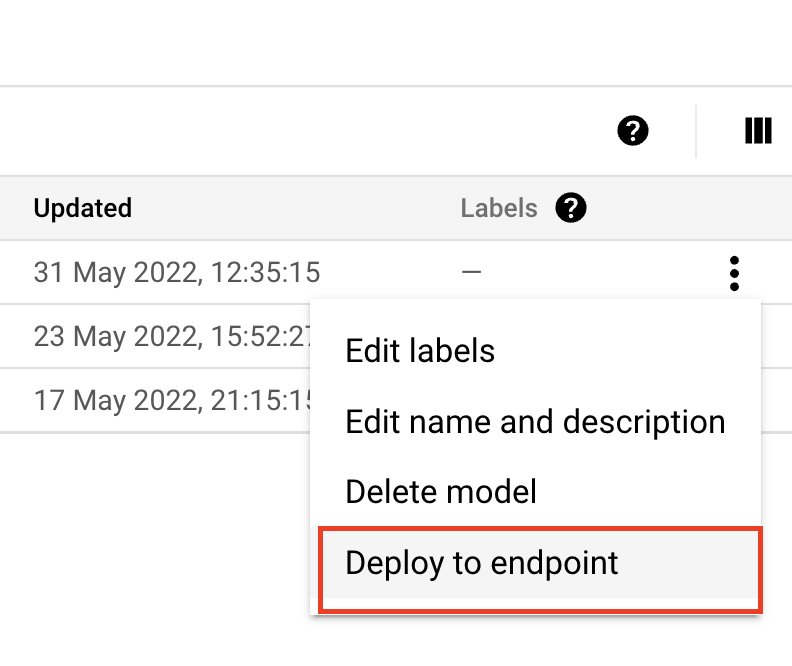Image resolution: width=792 pixels, height=666 pixels.
Task: Click the help icon in the toolbar
Action: pos(633,131)
